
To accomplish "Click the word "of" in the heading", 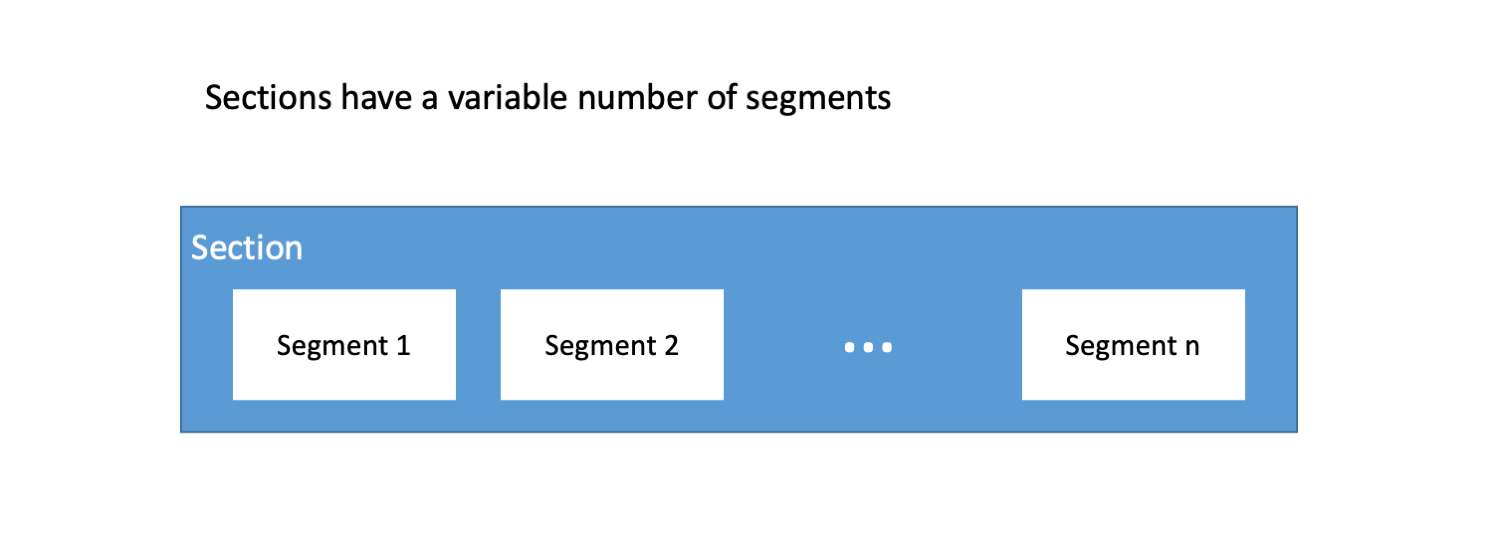I will pyautogui.click(x=723, y=99).
